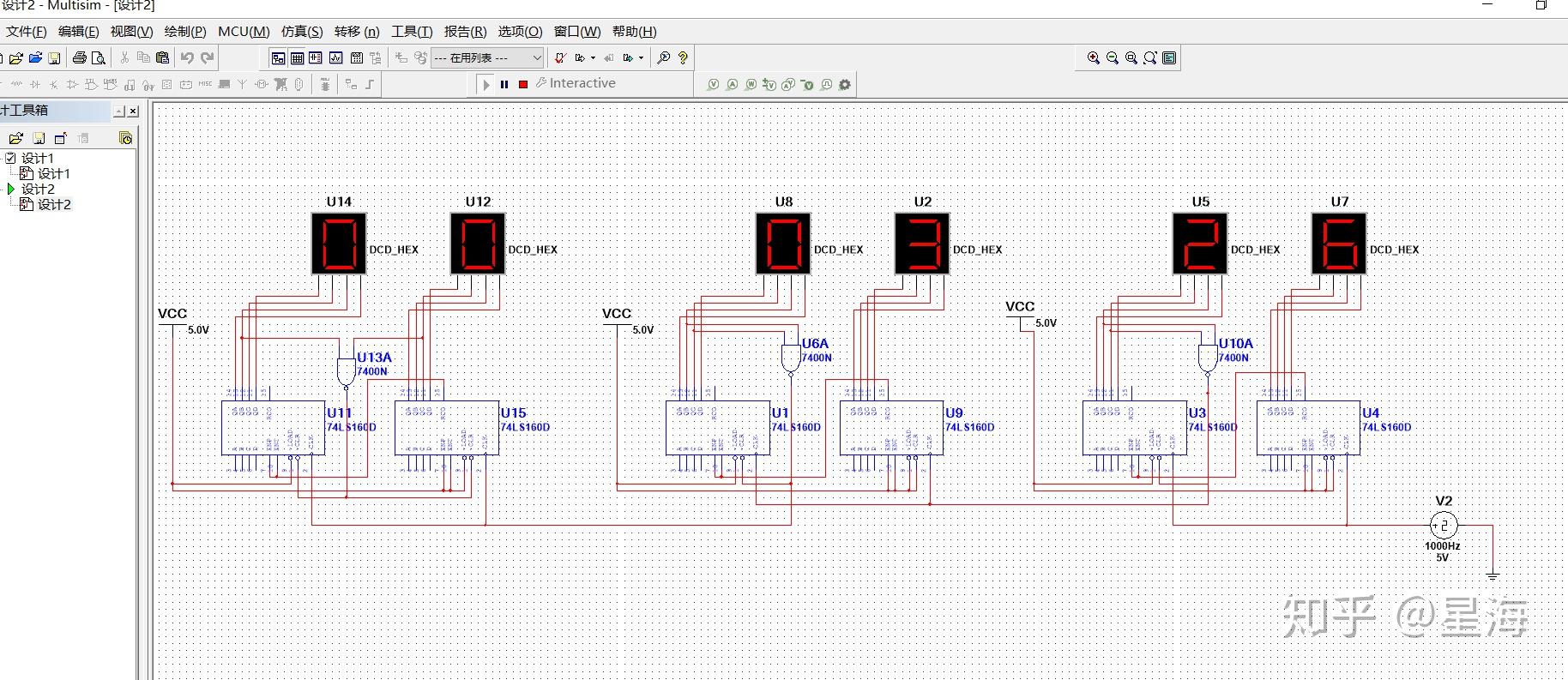Select the differential voltage probe icon
The width and height of the screenshot is (1568, 680).
pyautogui.click(x=769, y=85)
